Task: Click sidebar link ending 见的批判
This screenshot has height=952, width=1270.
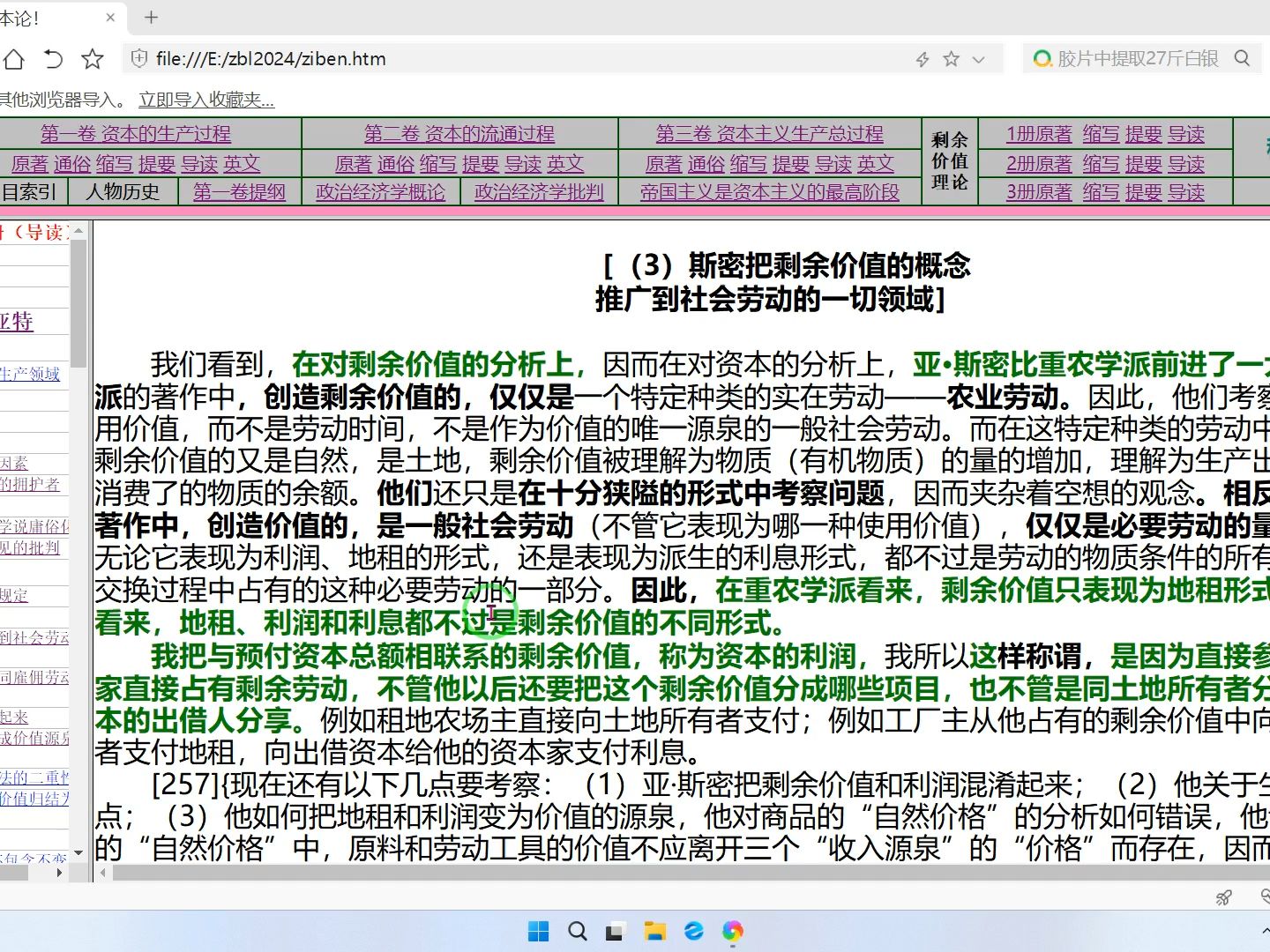Action: [x=30, y=547]
